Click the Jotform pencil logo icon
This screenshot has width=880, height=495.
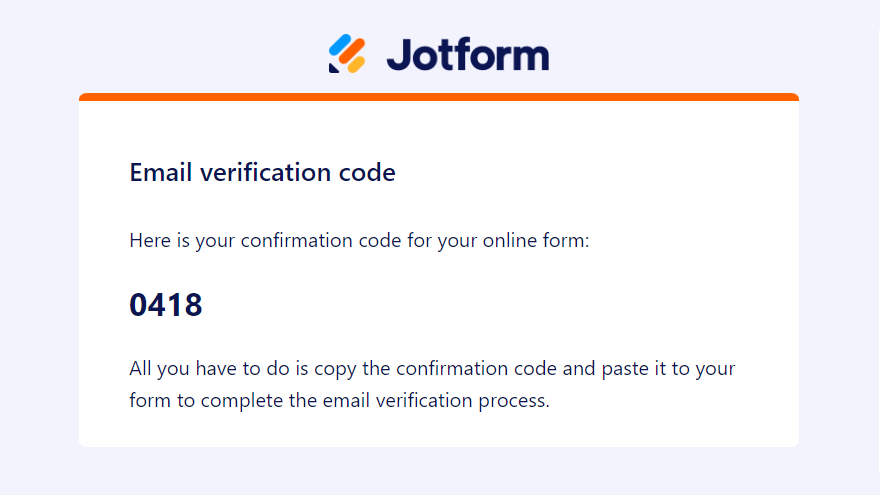pyautogui.click(x=347, y=54)
